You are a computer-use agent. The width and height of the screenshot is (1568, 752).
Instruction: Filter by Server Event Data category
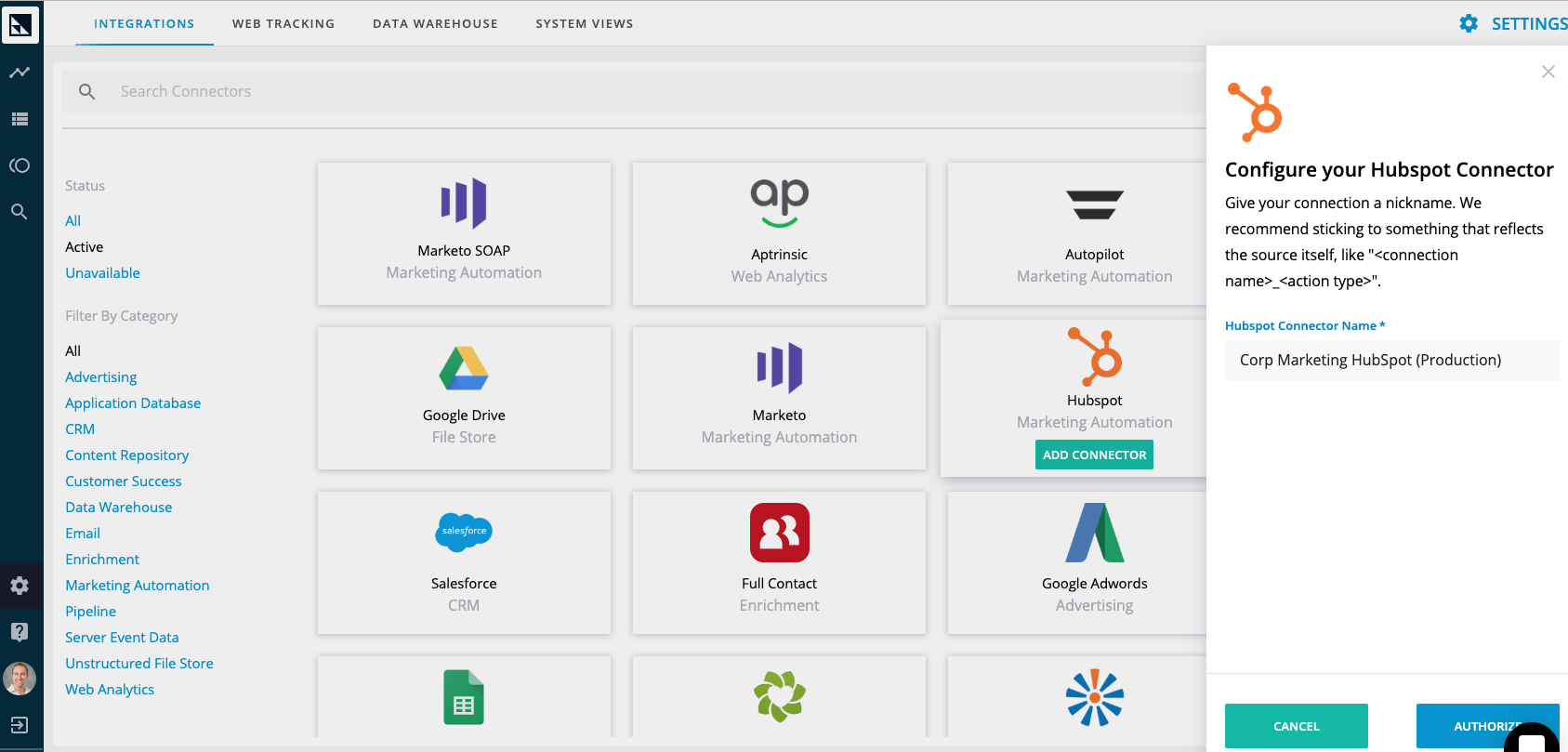(122, 638)
